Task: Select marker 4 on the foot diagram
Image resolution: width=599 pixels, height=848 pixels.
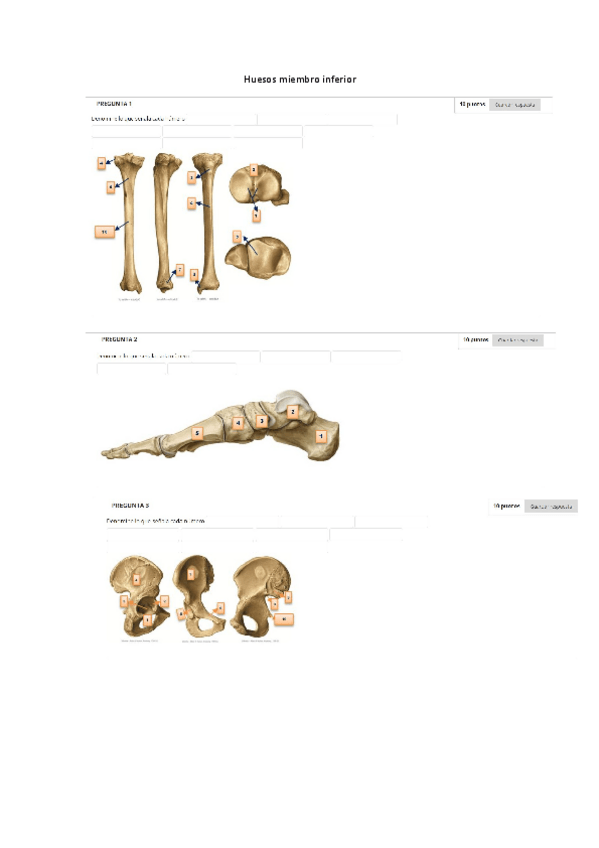Action: click(238, 423)
